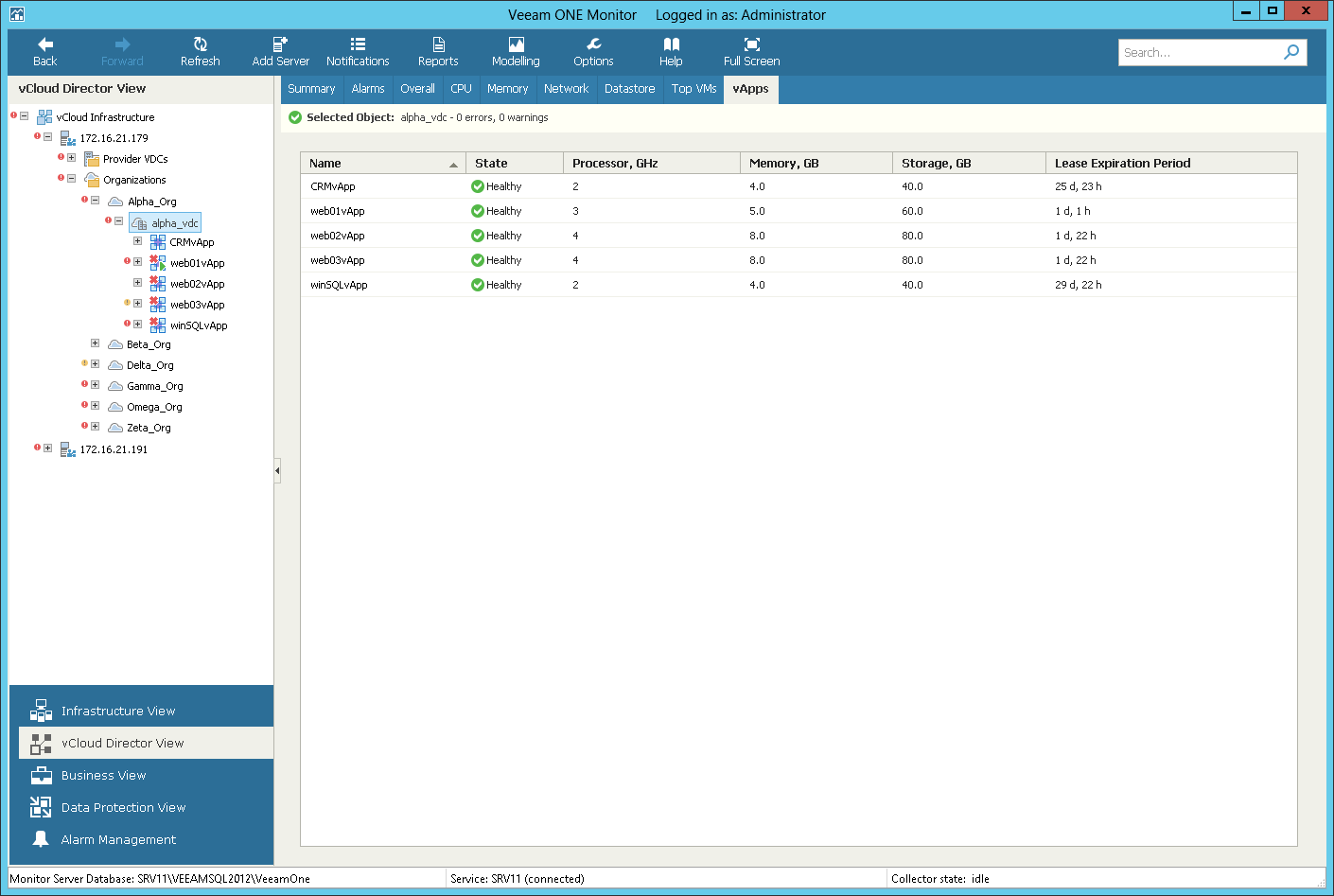Switch to the CPU tab

(461, 89)
